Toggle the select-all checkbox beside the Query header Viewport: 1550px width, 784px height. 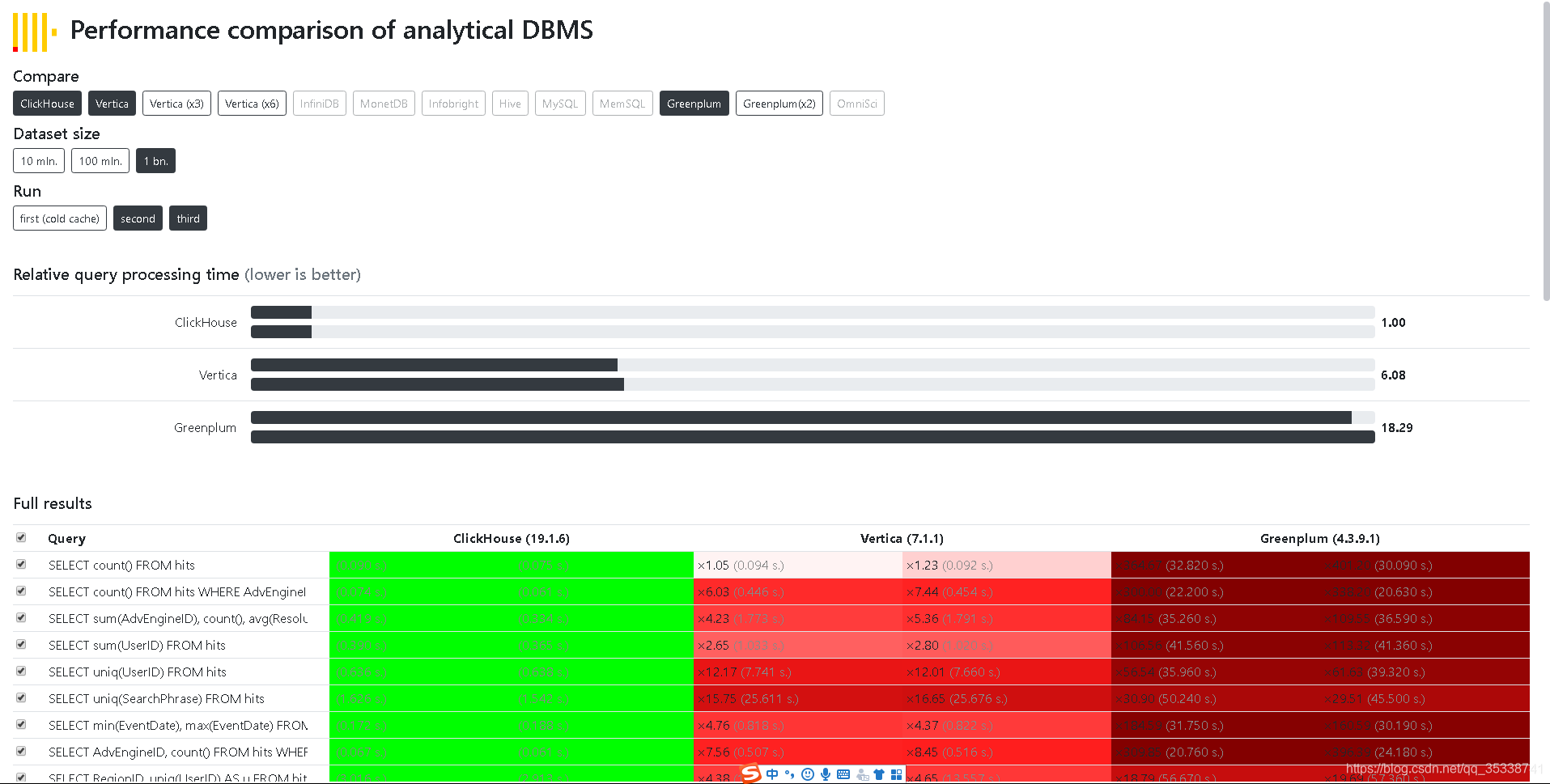pyautogui.click(x=21, y=537)
